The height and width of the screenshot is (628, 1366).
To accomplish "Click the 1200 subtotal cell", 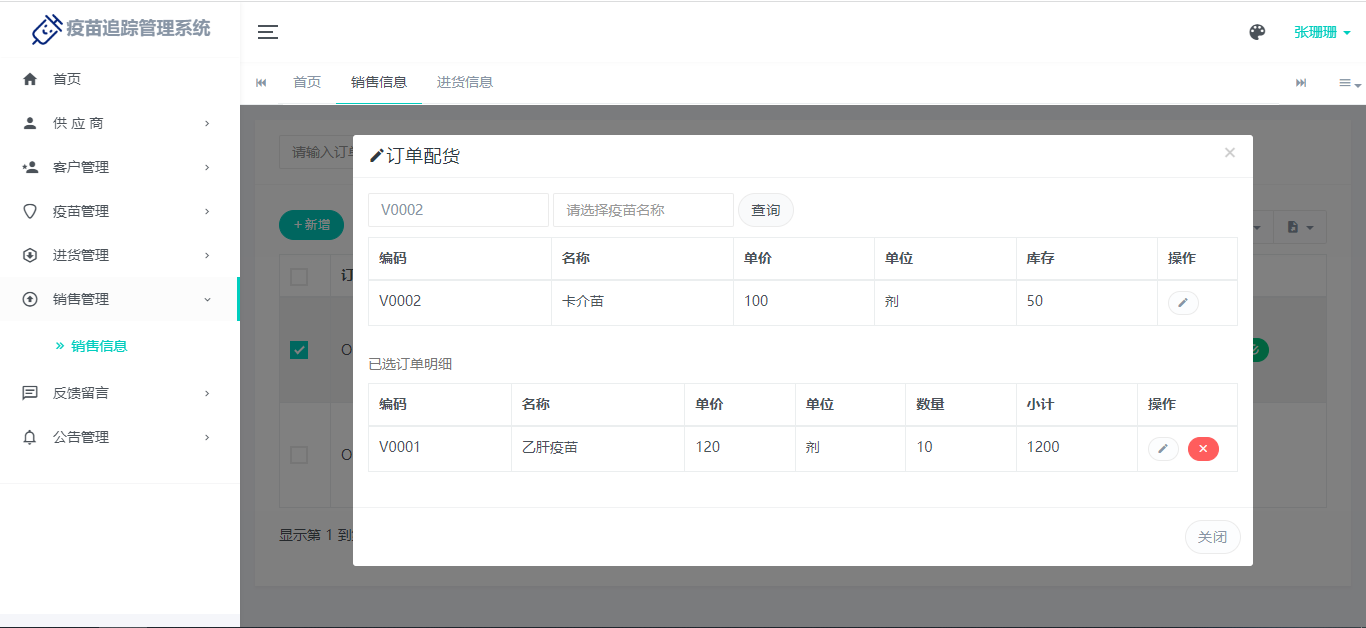I will click(1076, 447).
